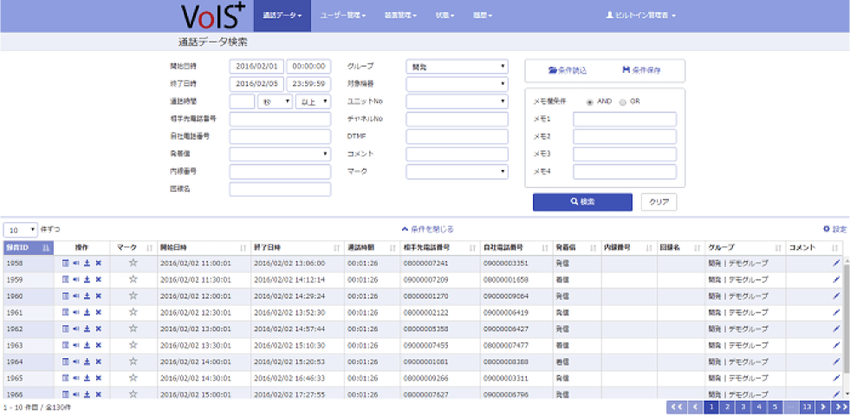The image size is (850, 417).
Task: Open the グループ dropdown
Action: point(457,67)
